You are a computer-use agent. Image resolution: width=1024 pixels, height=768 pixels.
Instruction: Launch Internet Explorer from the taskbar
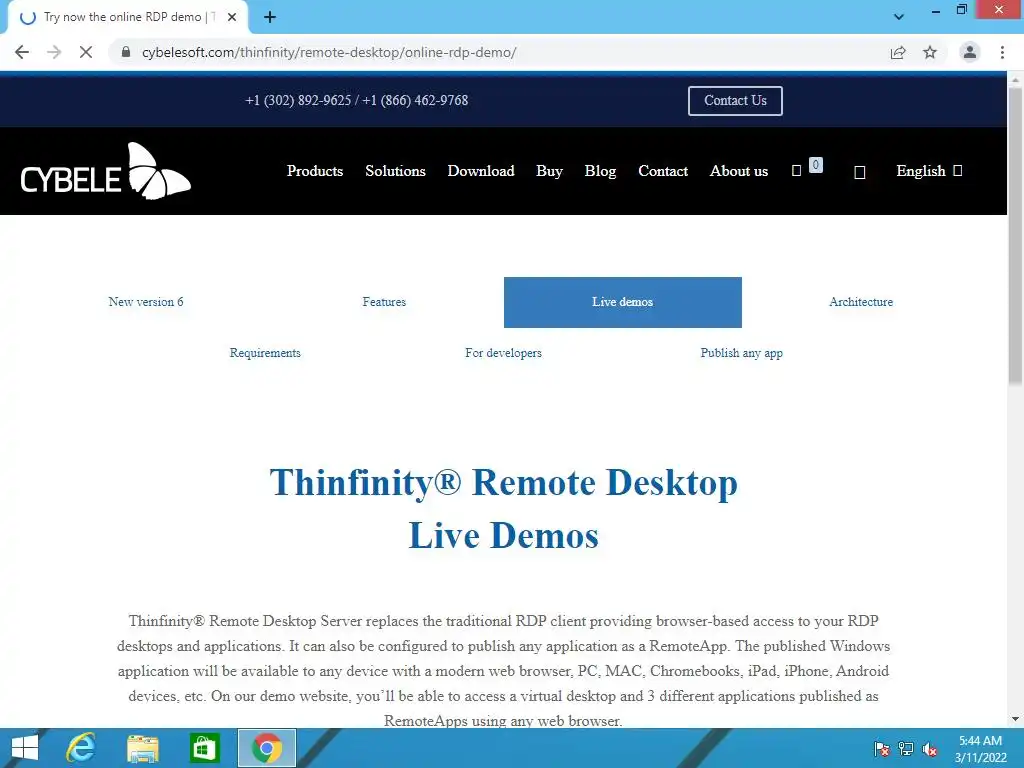pos(81,748)
